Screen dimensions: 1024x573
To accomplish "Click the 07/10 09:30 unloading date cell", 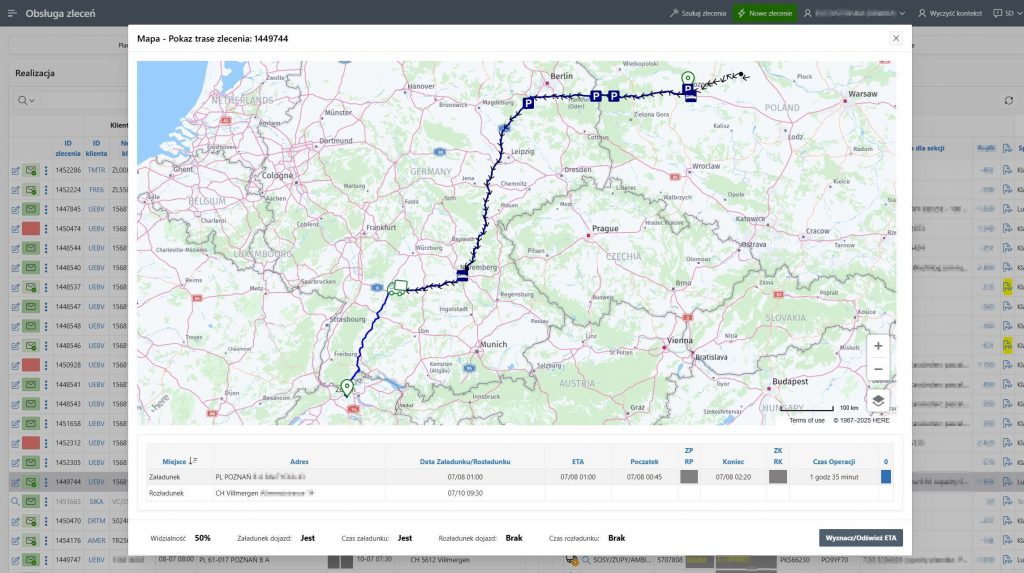I will pyautogui.click(x=465, y=493).
